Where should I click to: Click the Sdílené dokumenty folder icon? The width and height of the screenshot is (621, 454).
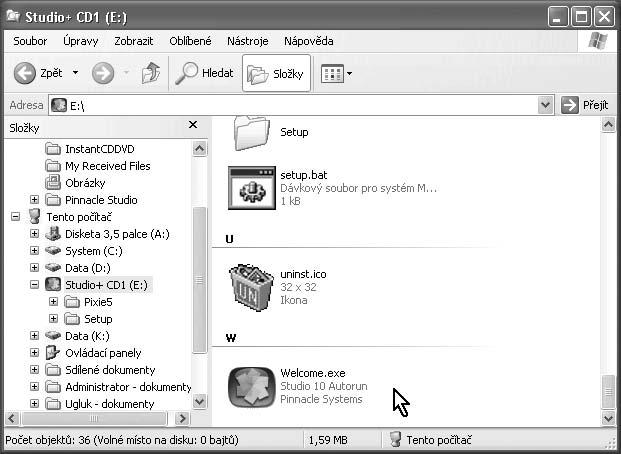click(x=53, y=370)
